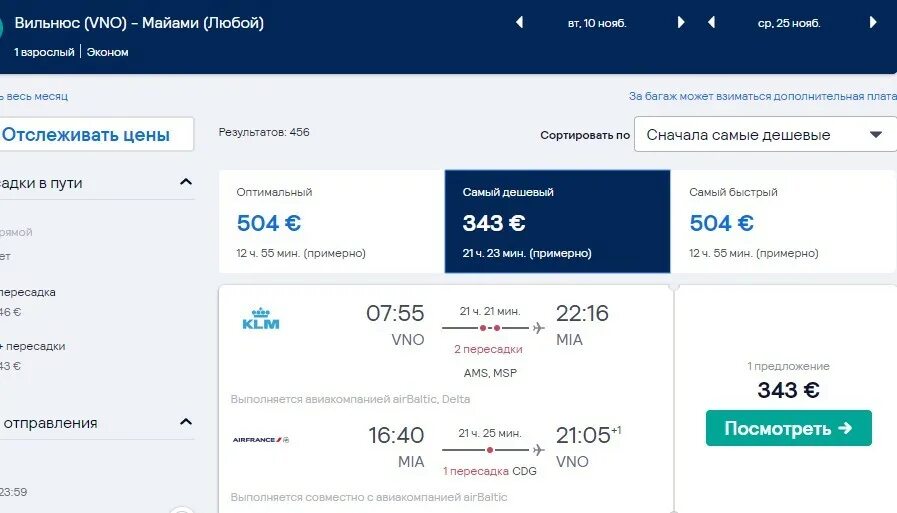Open the whole month view link
Screen dimensions: 897x513
(34, 96)
